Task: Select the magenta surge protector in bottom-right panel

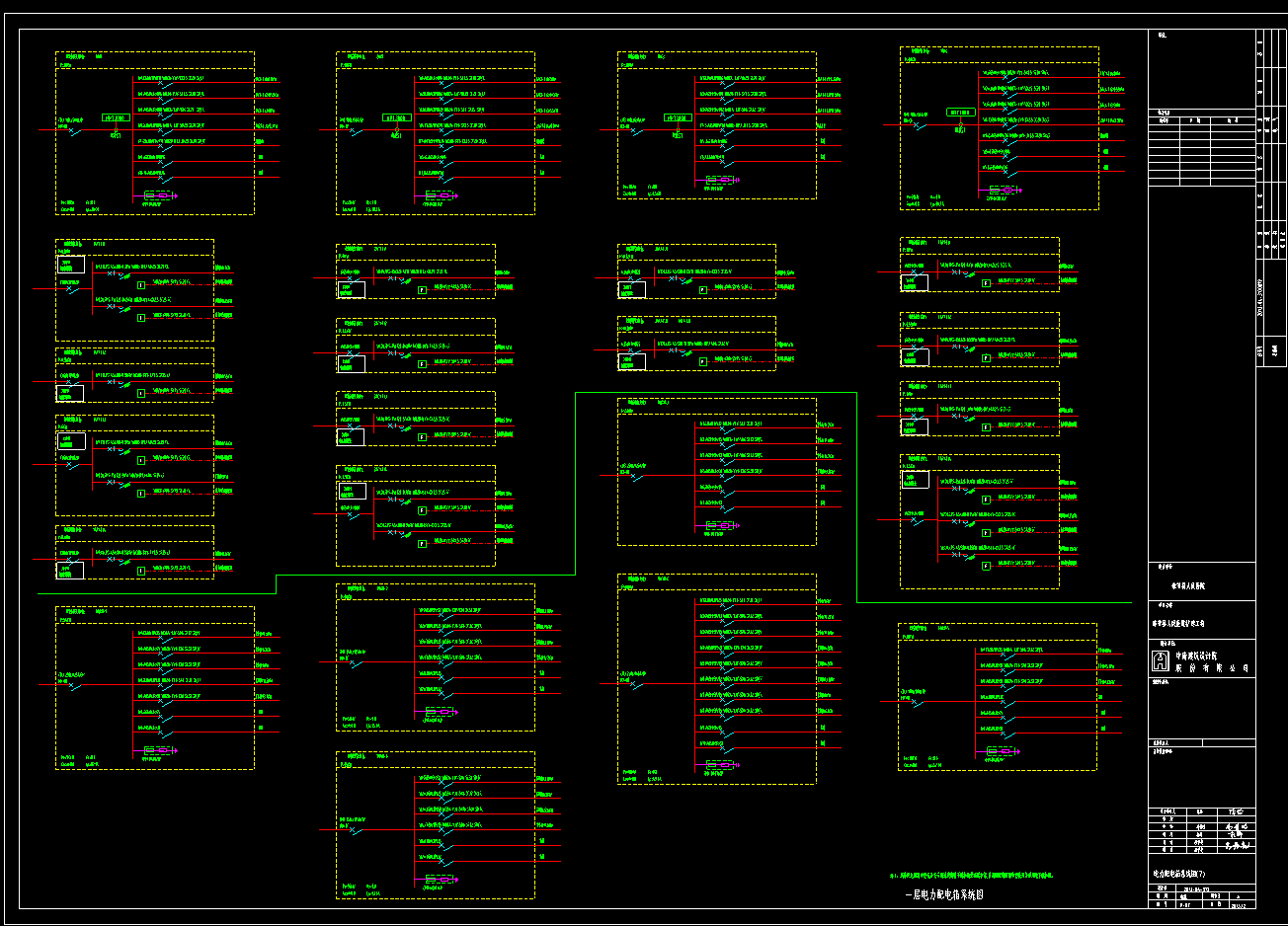Action: click(x=1000, y=752)
